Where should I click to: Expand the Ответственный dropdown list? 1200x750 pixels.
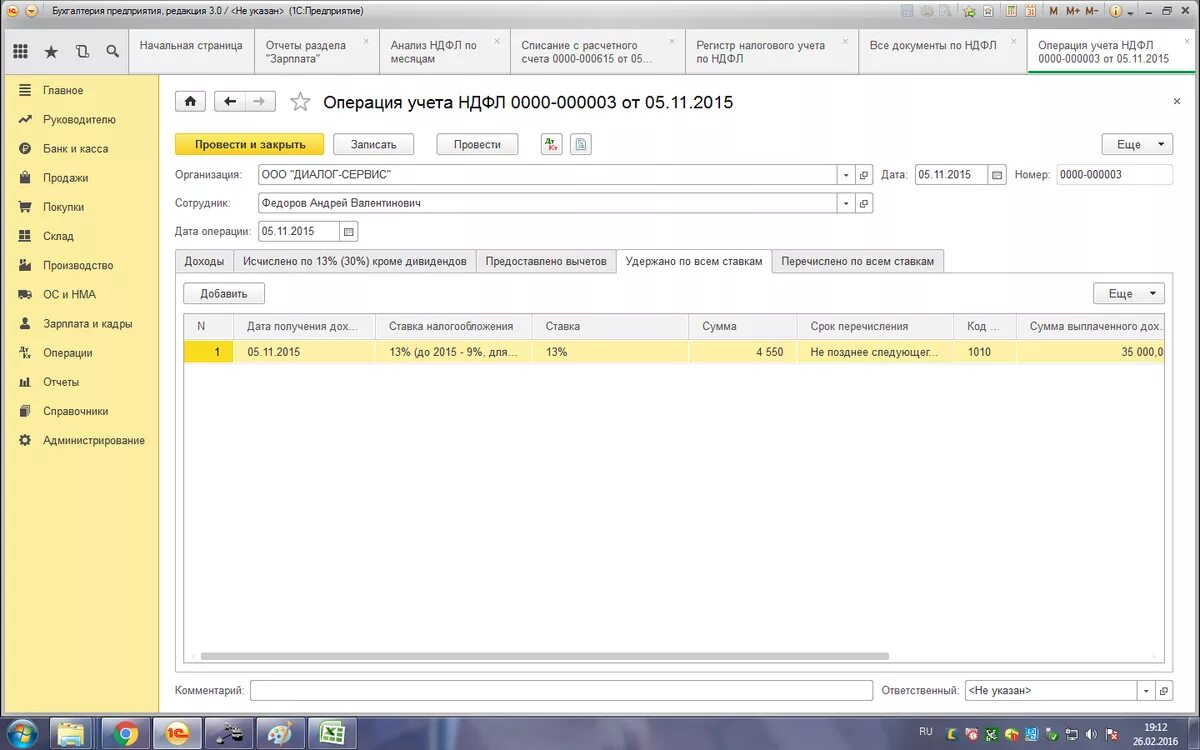[x=1146, y=690]
